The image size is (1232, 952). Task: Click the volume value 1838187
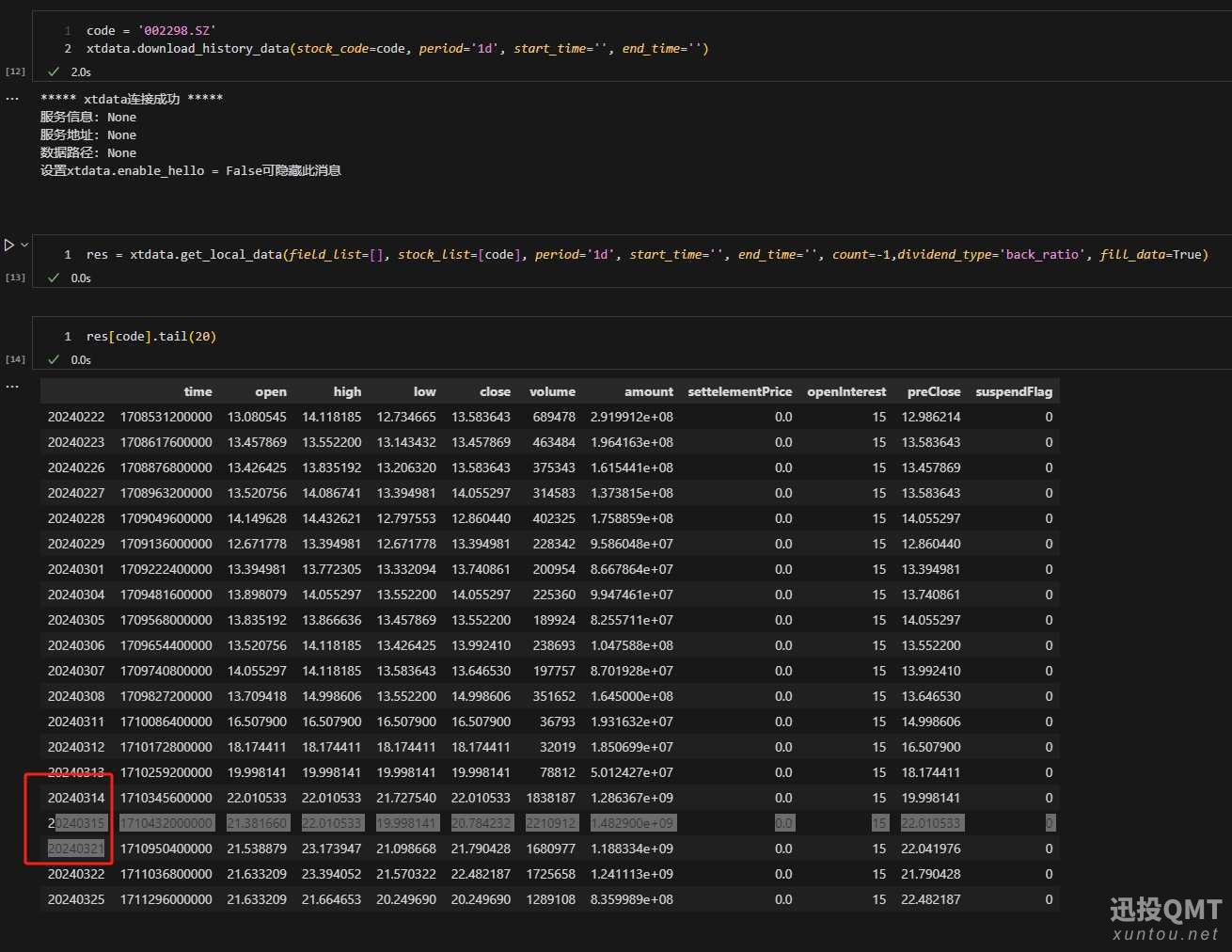tap(551, 798)
